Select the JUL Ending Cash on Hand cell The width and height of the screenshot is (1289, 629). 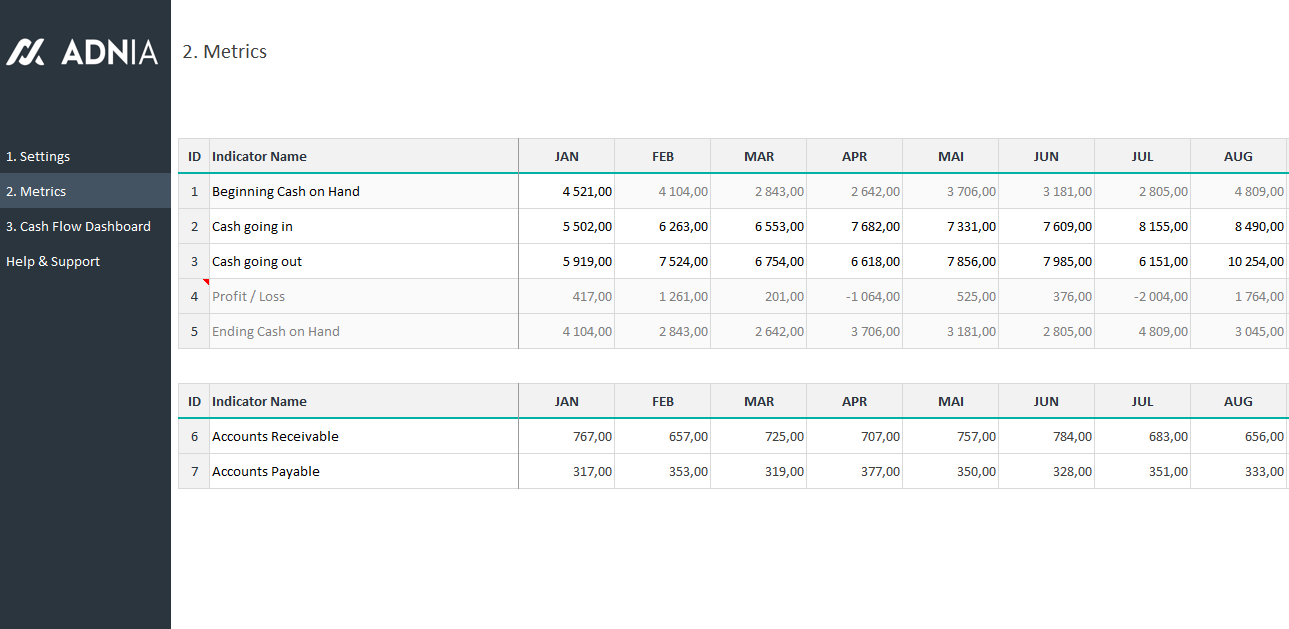(1142, 331)
